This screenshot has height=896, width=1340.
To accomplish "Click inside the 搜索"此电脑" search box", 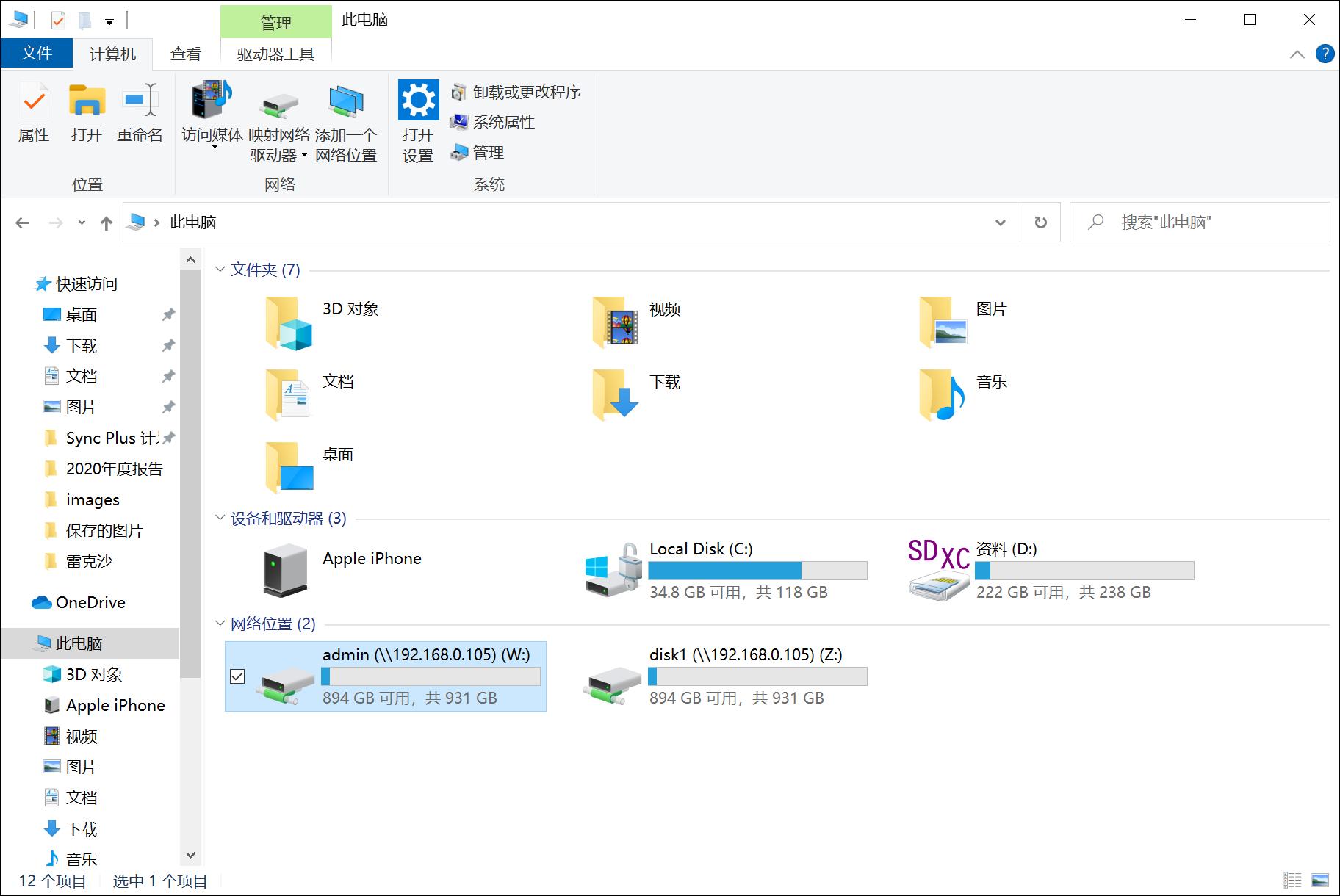I will [x=1197, y=222].
